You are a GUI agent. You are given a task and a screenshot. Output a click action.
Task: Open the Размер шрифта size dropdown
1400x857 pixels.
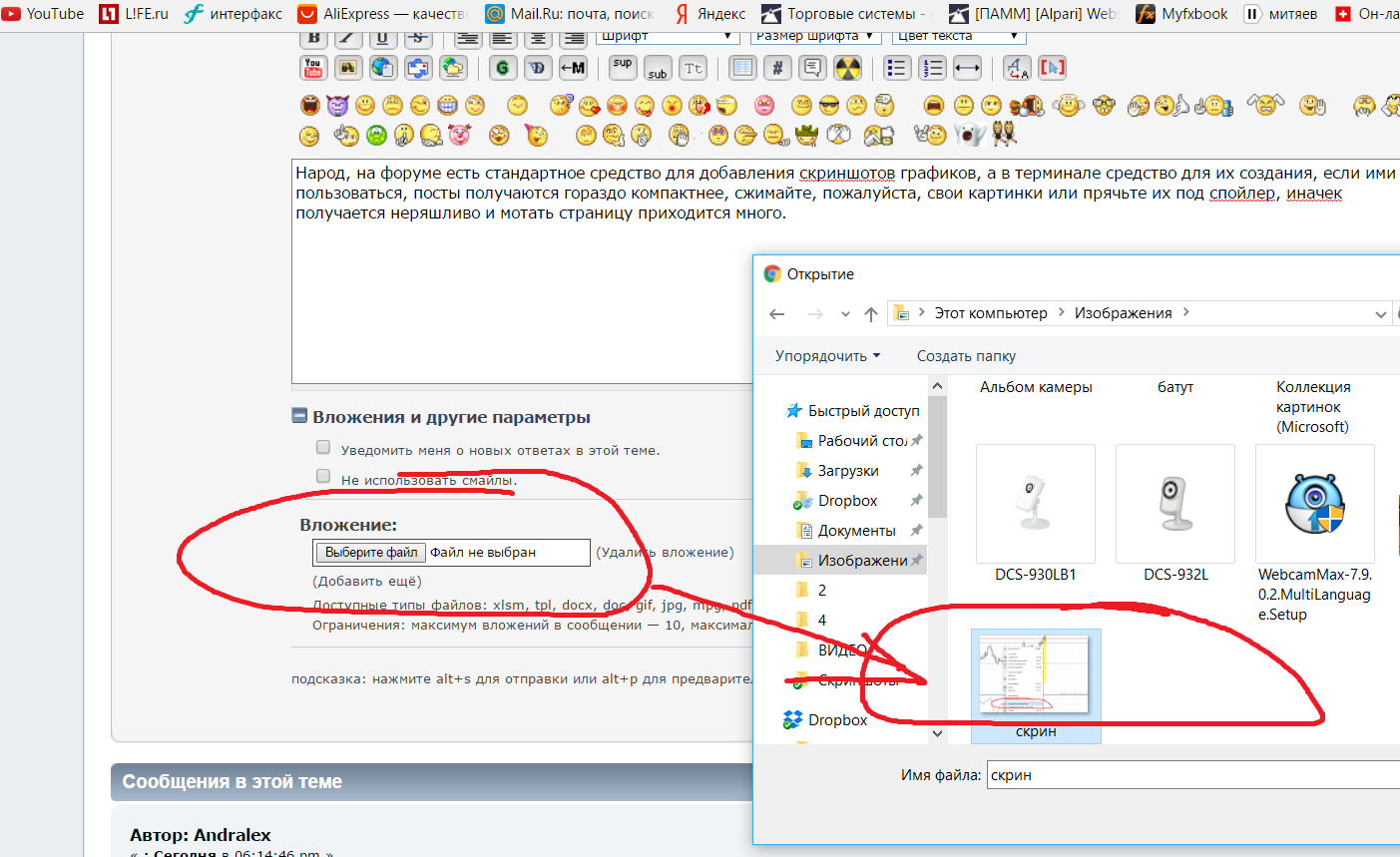pos(815,36)
